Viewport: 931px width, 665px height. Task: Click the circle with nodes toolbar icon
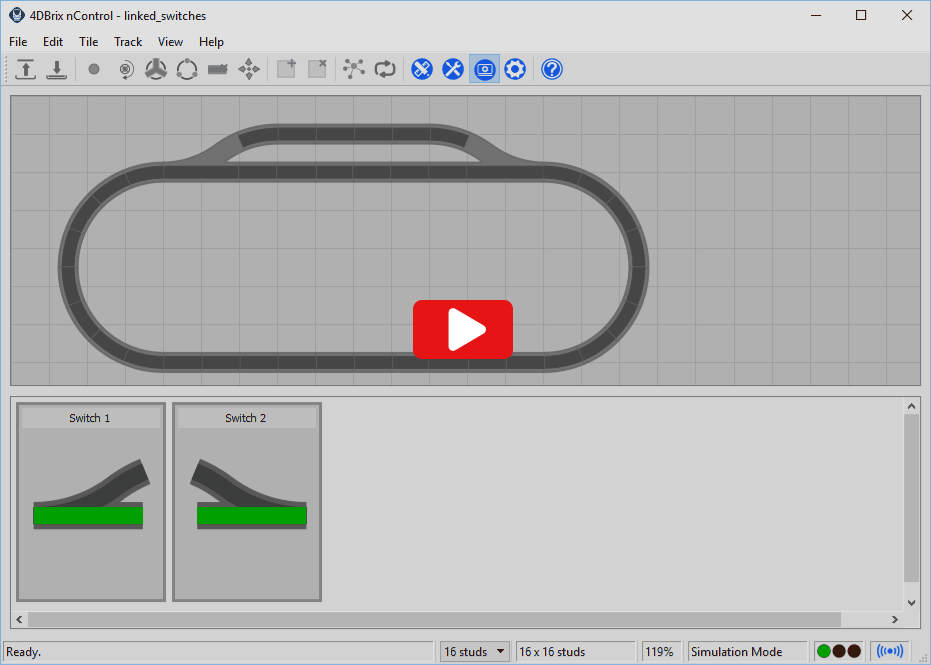coord(187,69)
